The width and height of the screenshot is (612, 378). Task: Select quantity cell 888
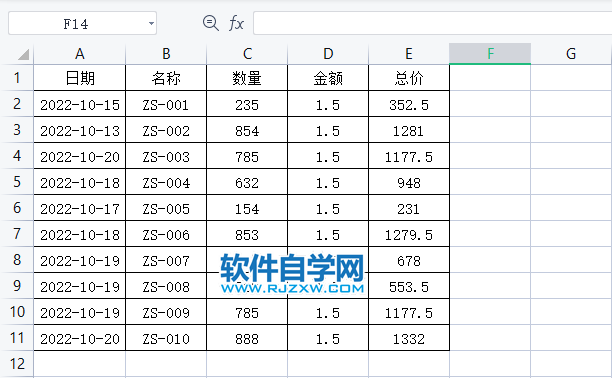247,337
